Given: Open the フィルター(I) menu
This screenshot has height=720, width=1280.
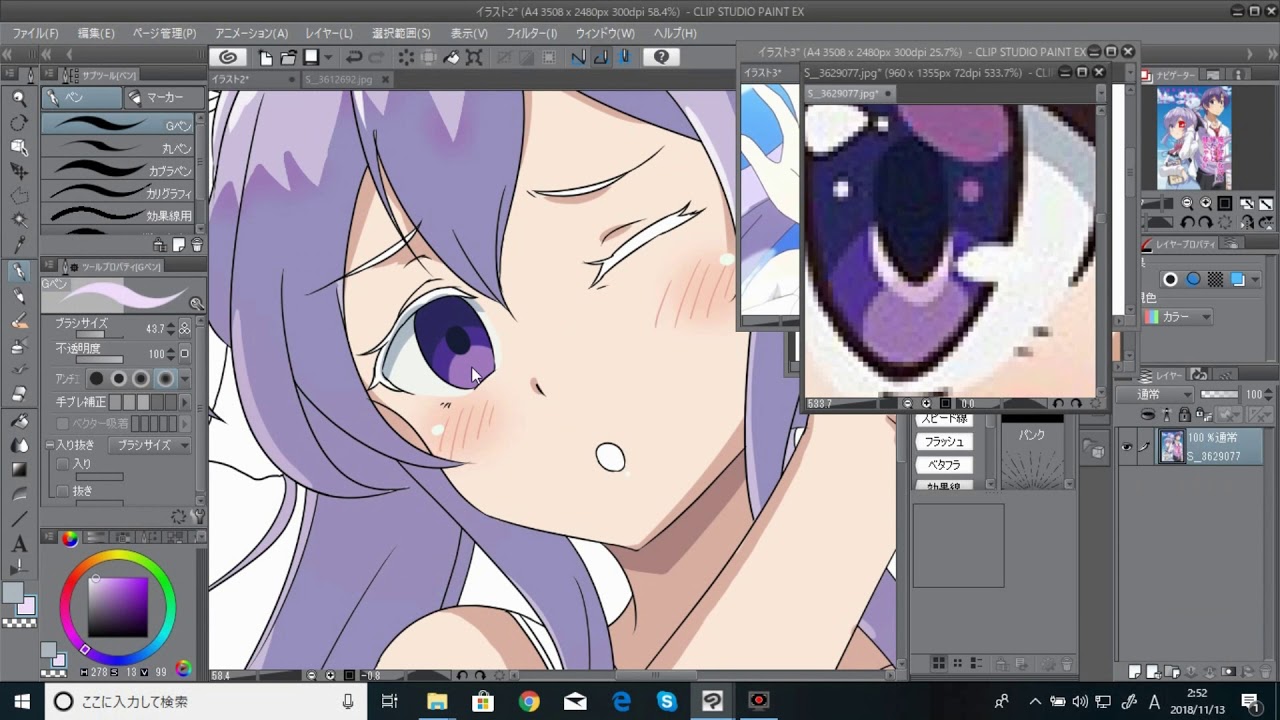Looking at the screenshot, I should [x=531, y=33].
